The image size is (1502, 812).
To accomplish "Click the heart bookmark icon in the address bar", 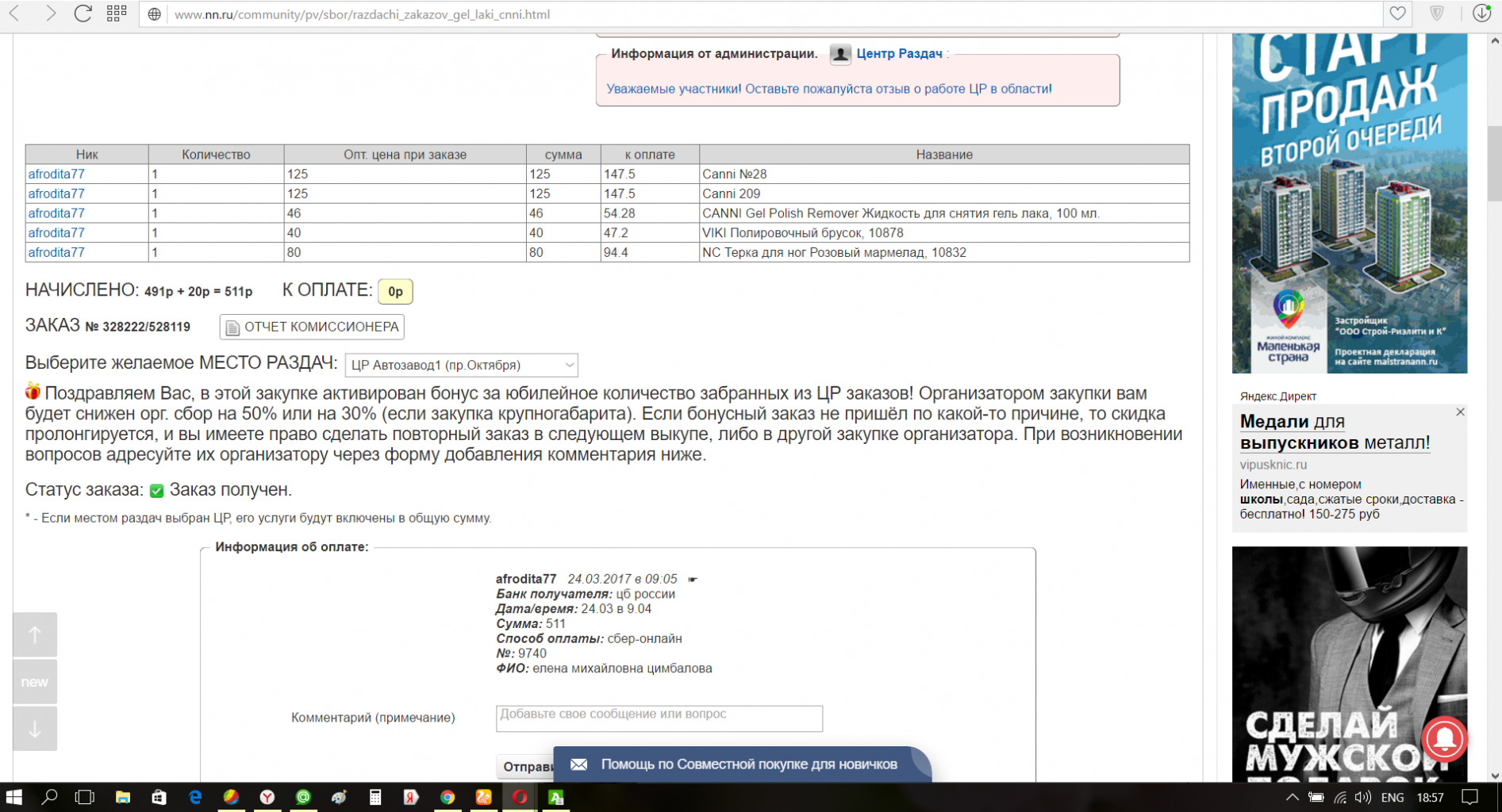I will [1397, 13].
